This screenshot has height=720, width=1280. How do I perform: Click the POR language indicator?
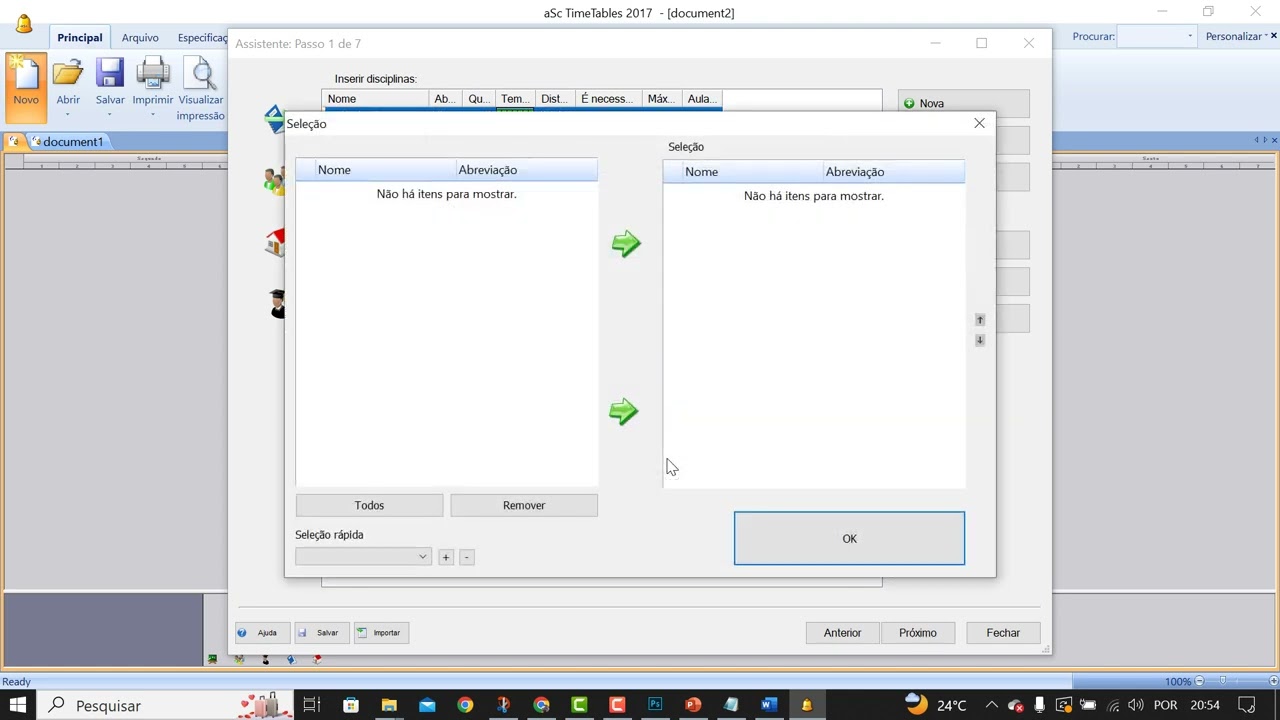click(x=1165, y=705)
